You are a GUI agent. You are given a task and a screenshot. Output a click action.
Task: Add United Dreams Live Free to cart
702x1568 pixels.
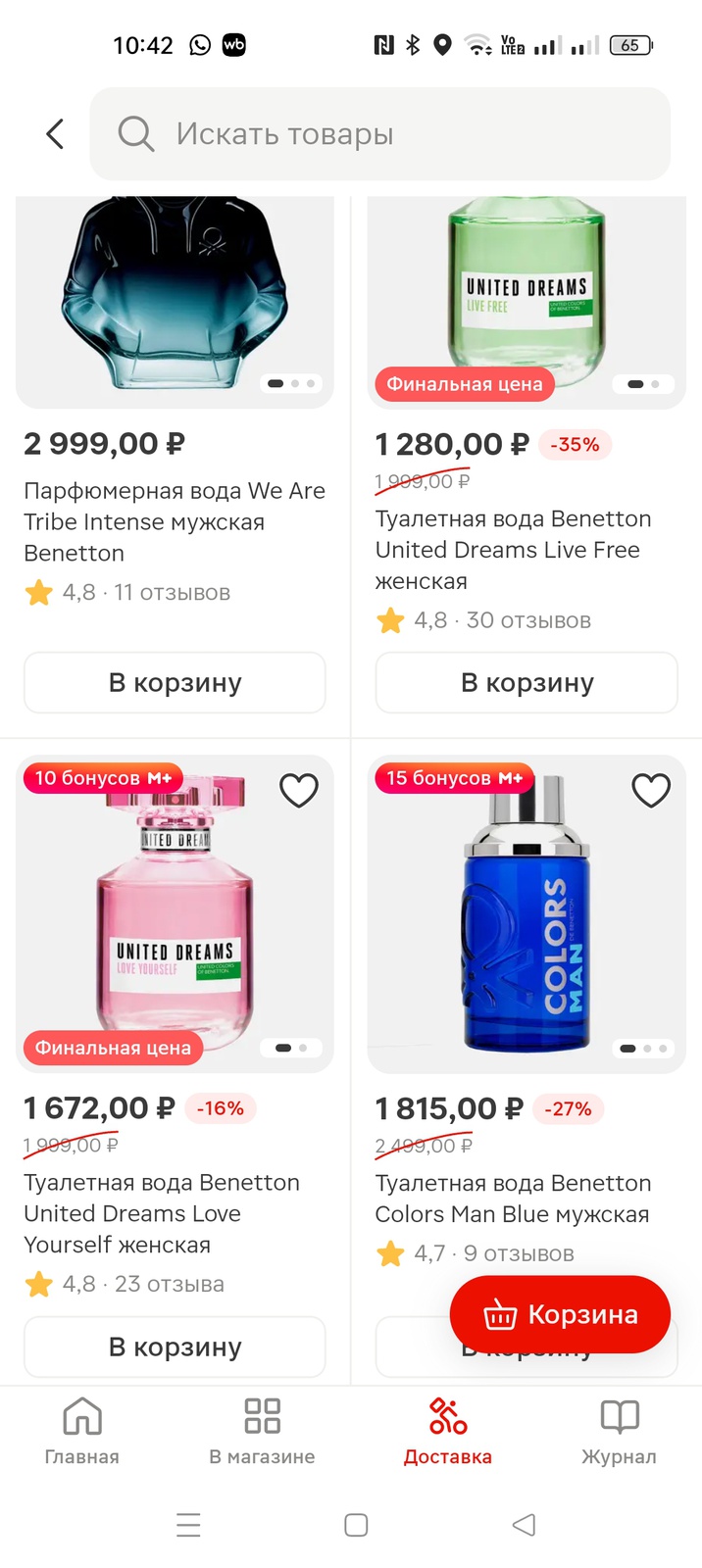point(526,682)
